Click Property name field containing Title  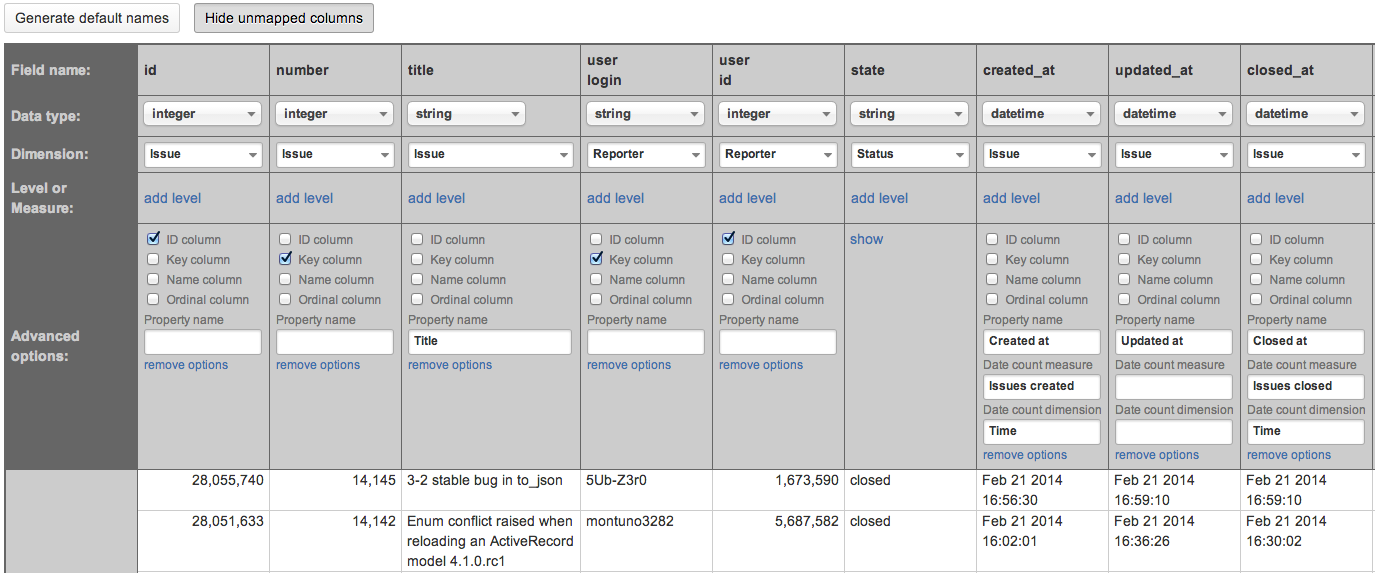pos(489,341)
